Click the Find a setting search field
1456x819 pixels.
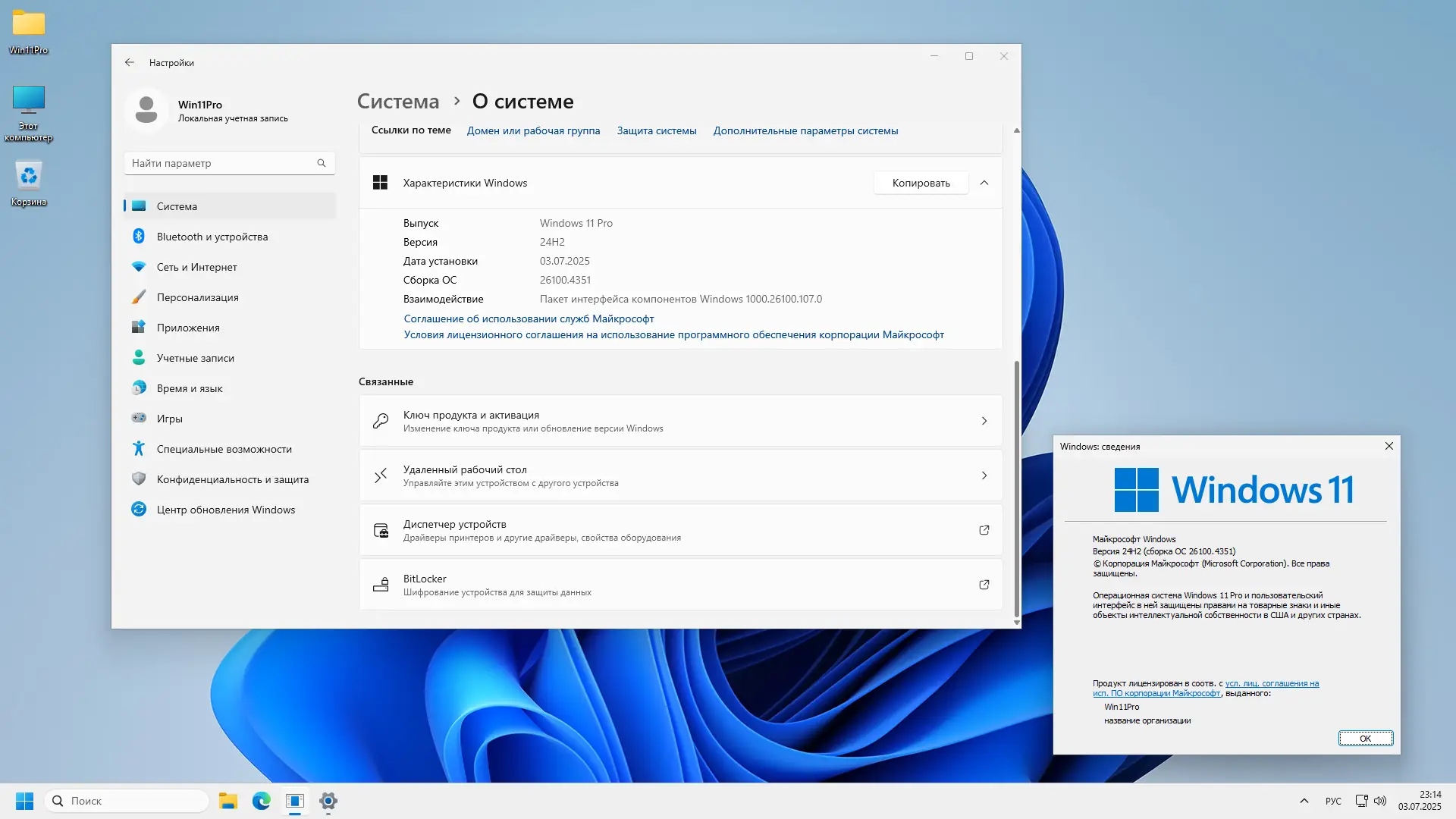point(220,163)
